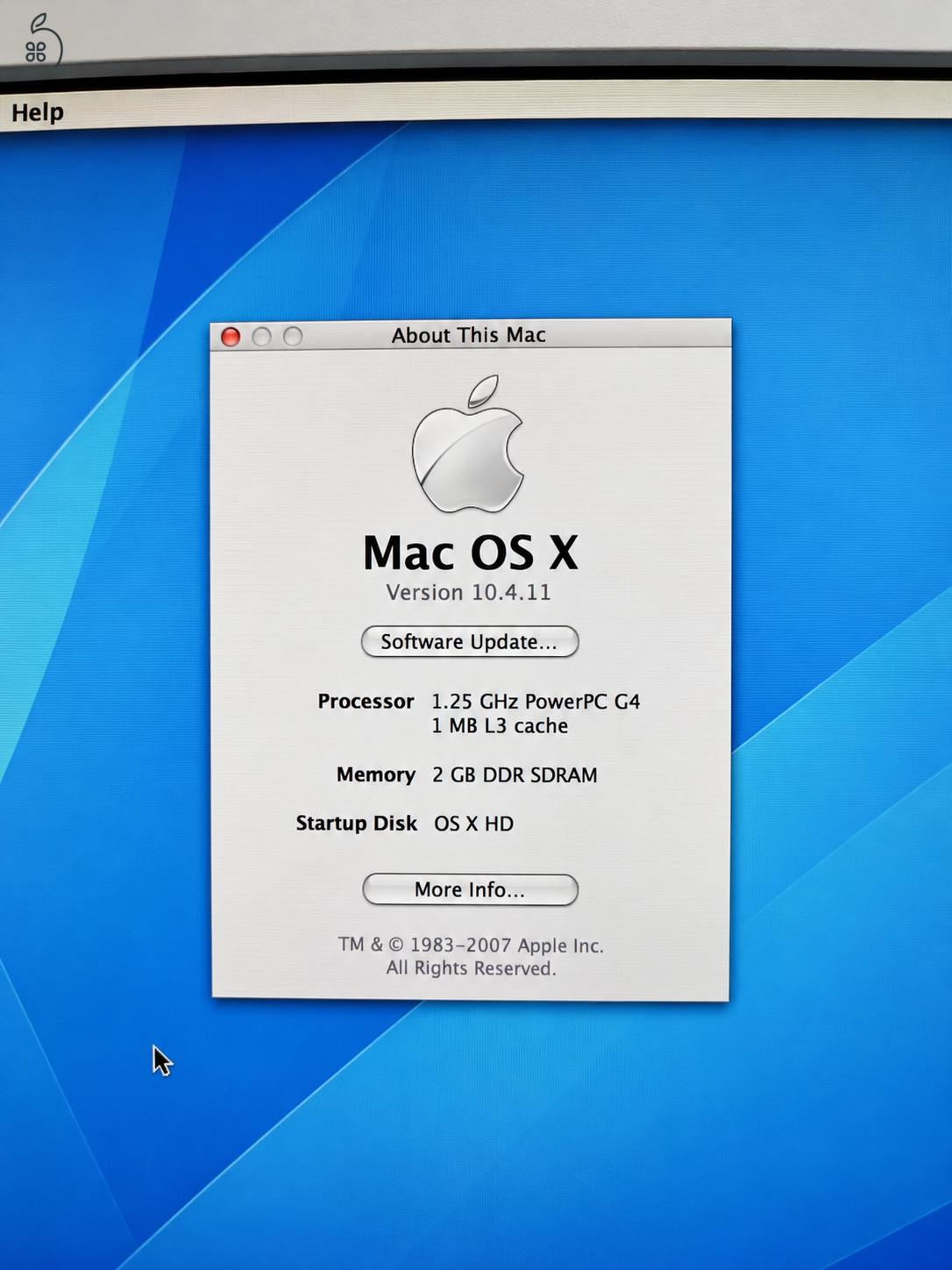This screenshot has width=952, height=1270.
Task: Click the Version 10.4.11 text
Action: (469, 593)
